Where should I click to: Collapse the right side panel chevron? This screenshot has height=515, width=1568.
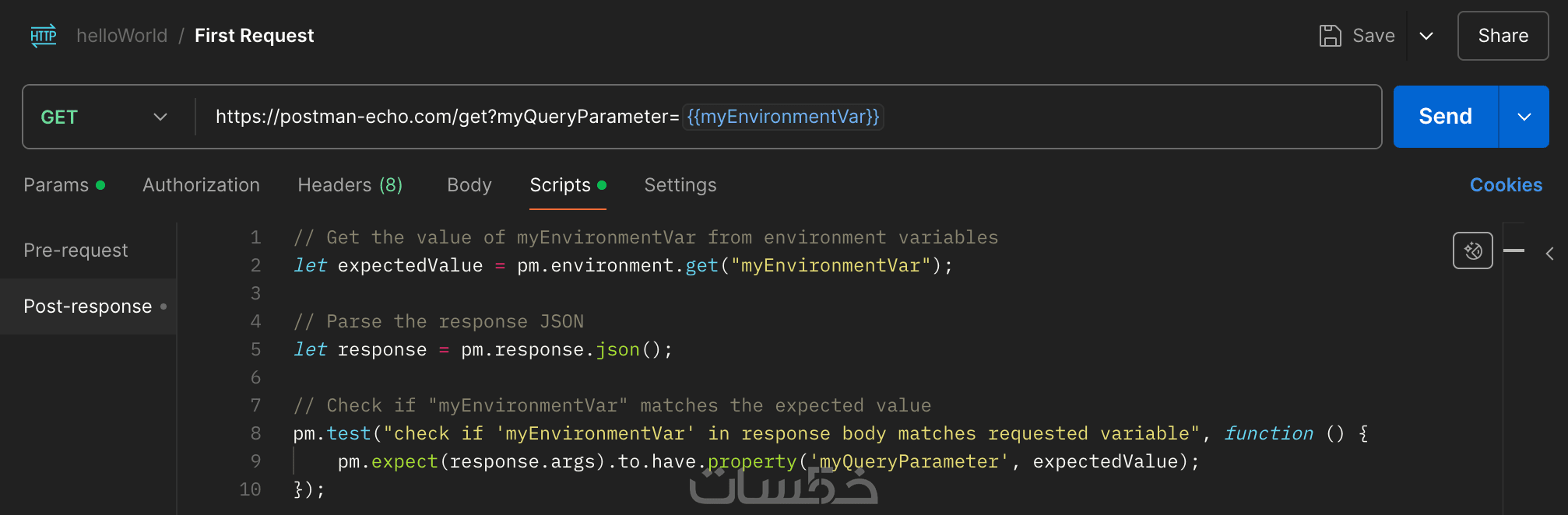[1550, 254]
